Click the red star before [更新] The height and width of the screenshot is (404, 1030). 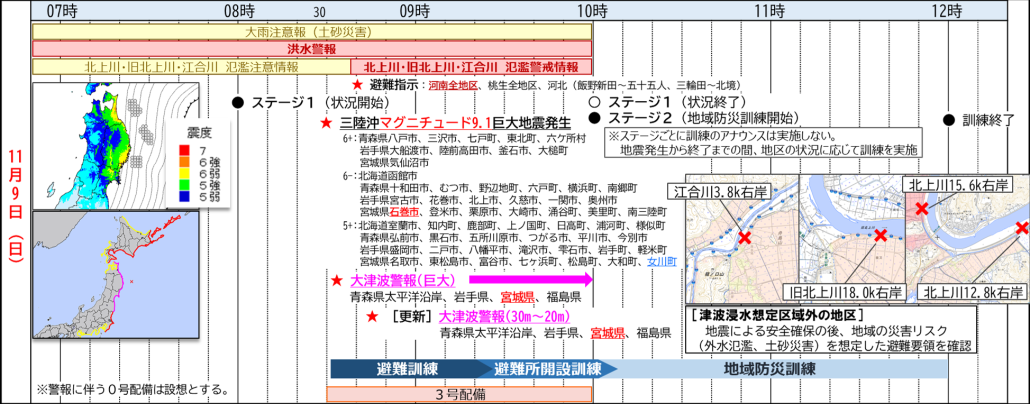(x=372, y=315)
